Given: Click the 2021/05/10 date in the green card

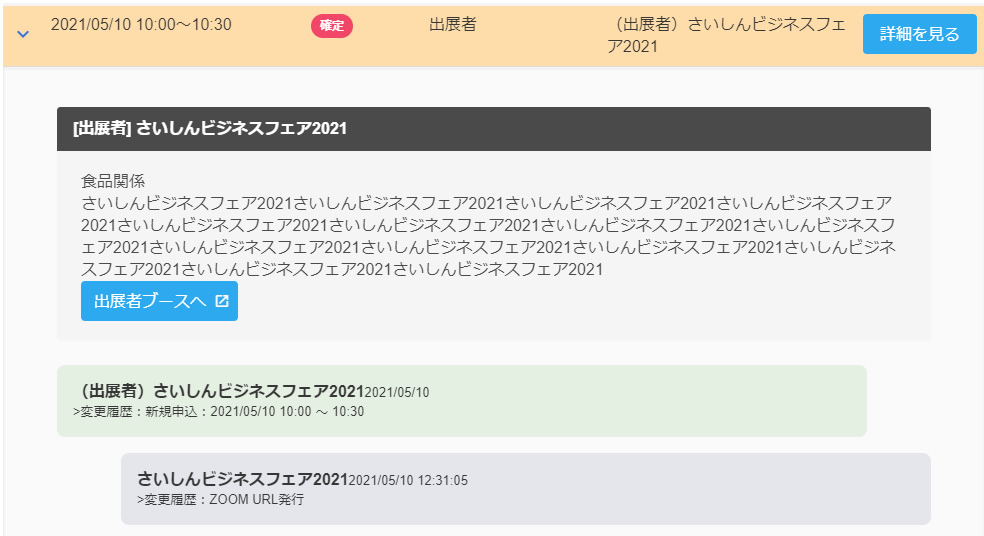Looking at the screenshot, I should tap(397, 393).
